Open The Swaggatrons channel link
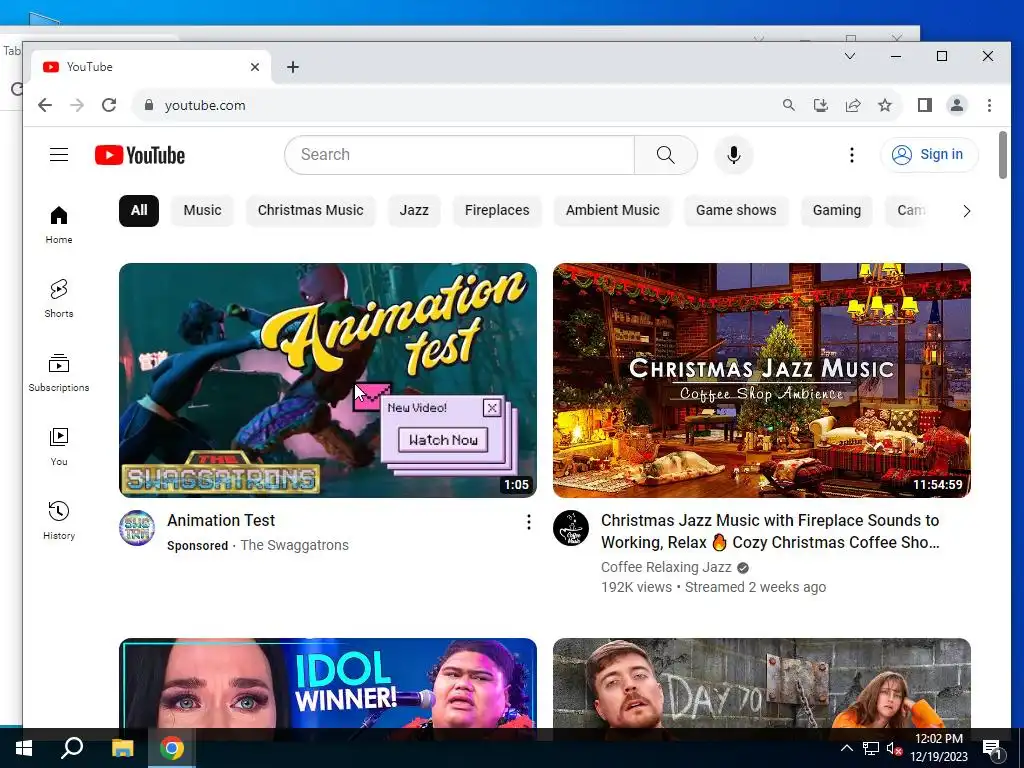The image size is (1024, 768). pyautogui.click(x=295, y=545)
